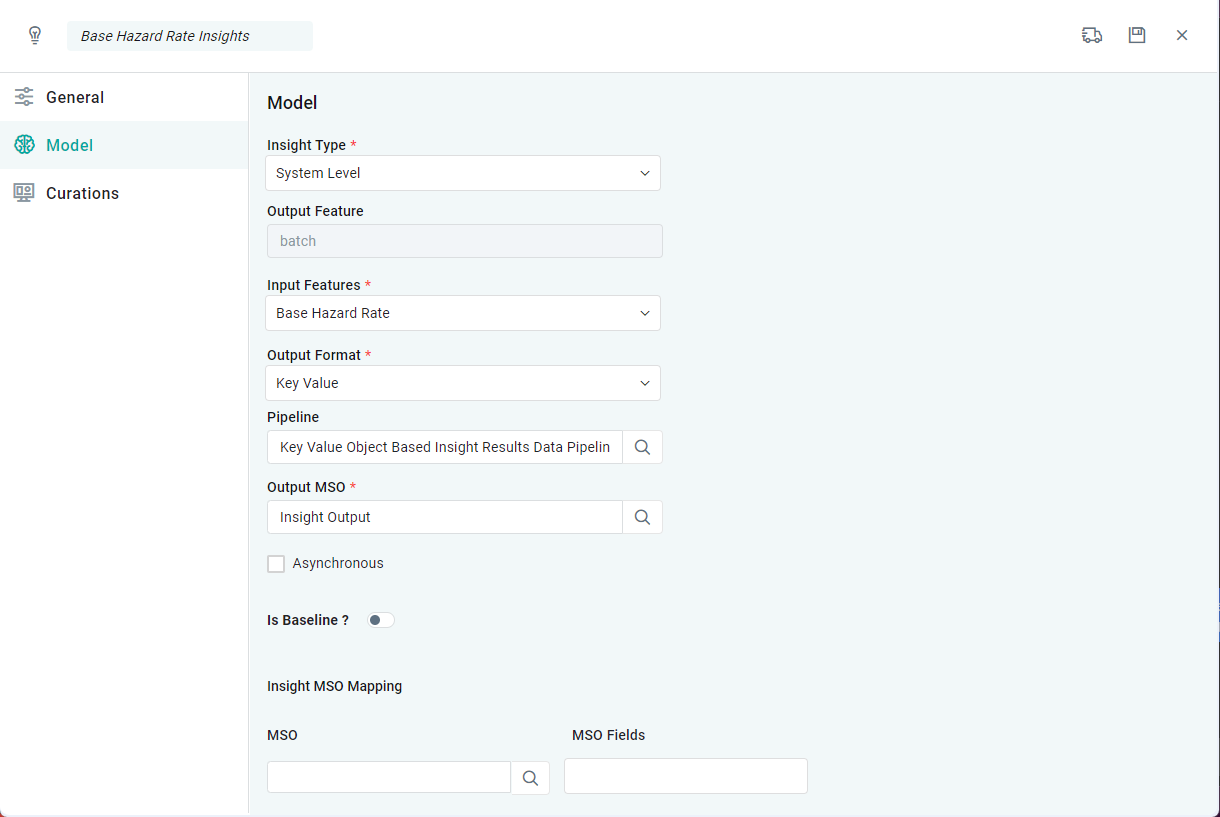This screenshot has width=1220, height=817.
Task: Open the Output Format dropdown
Action: tap(462, 383)
